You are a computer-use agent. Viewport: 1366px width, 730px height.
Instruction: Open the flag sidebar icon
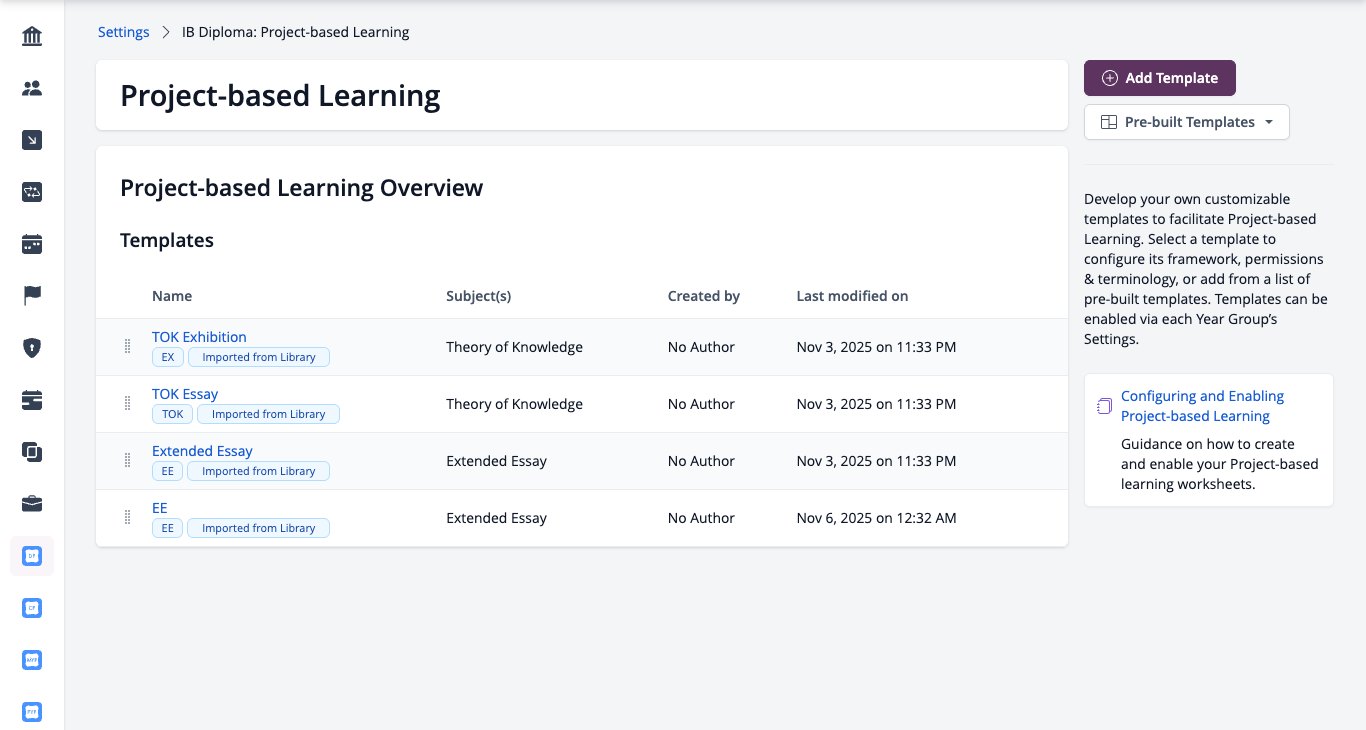(32, 296)
